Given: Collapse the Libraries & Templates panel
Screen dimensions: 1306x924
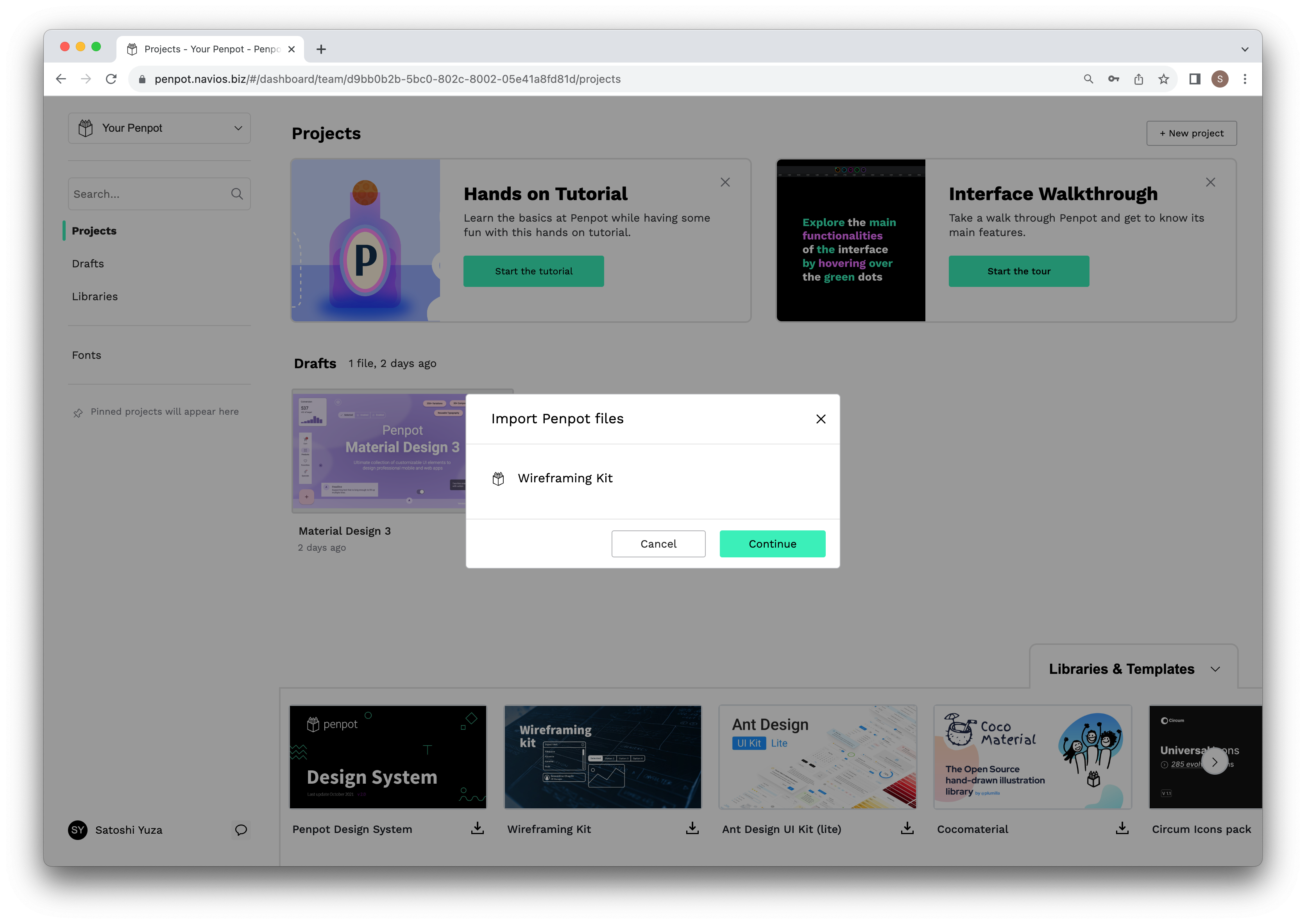Looking at the screenshot, I should (x=1215, y=669).
